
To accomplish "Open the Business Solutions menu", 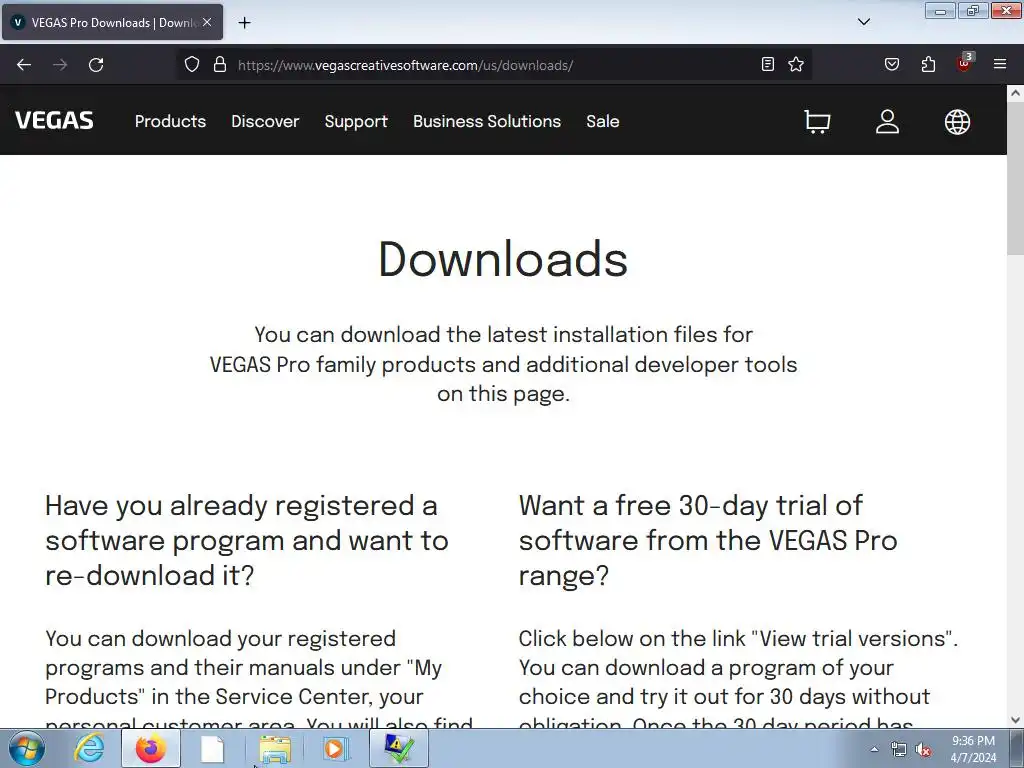I will (487, 121).
